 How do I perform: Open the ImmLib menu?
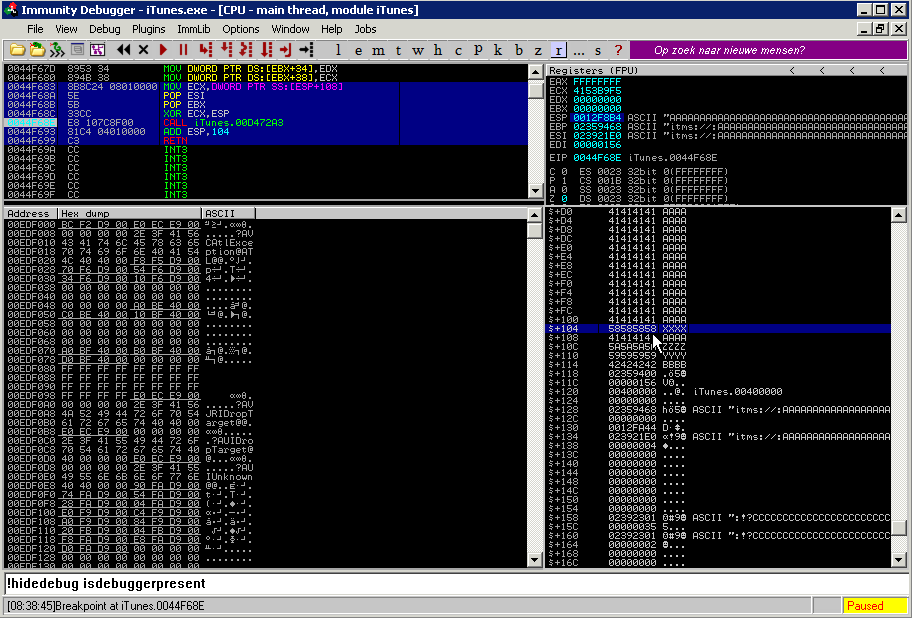pyautogui.click(x=193, y=29)
